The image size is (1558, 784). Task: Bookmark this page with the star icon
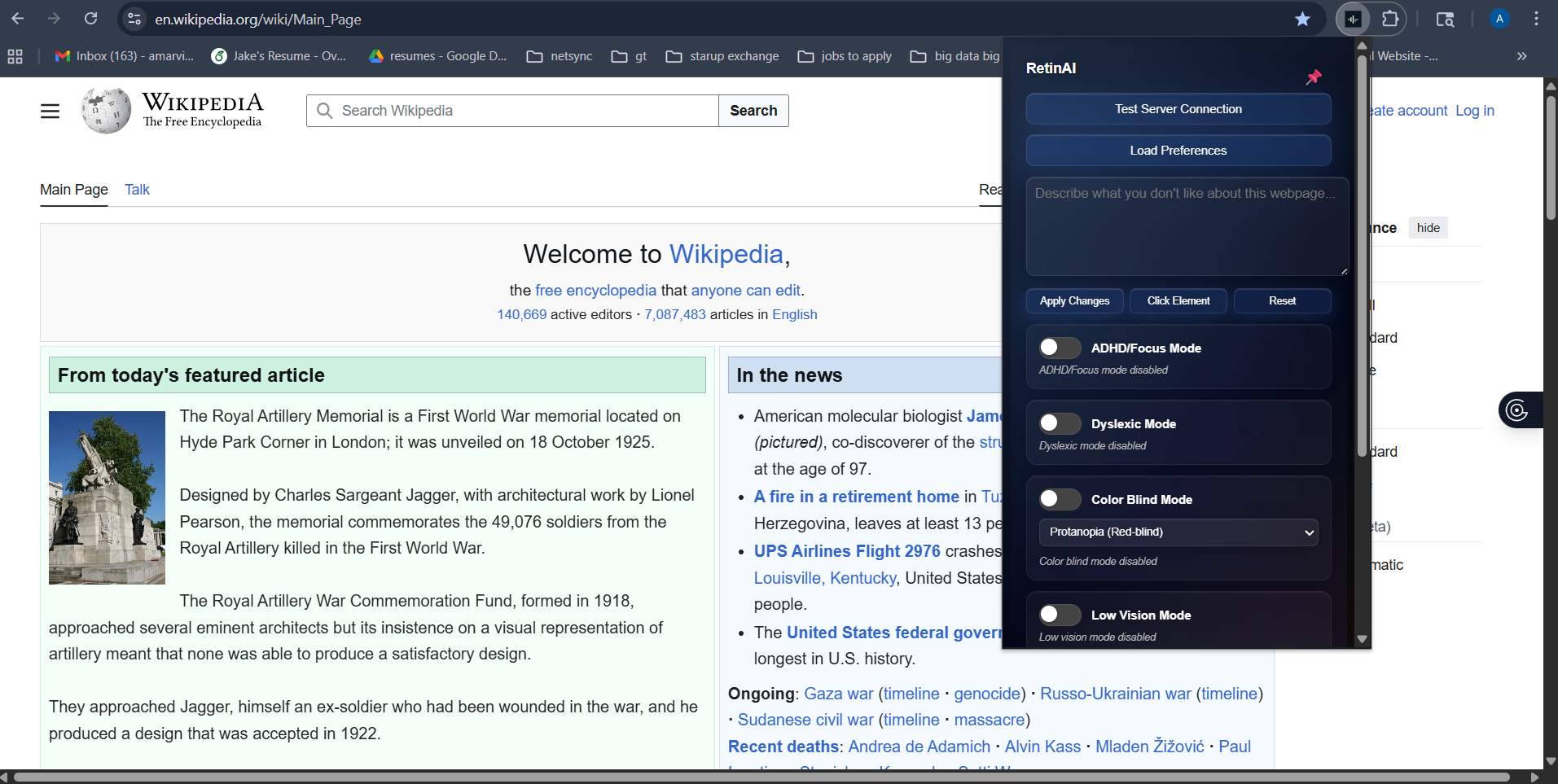tap(1303, 19)
